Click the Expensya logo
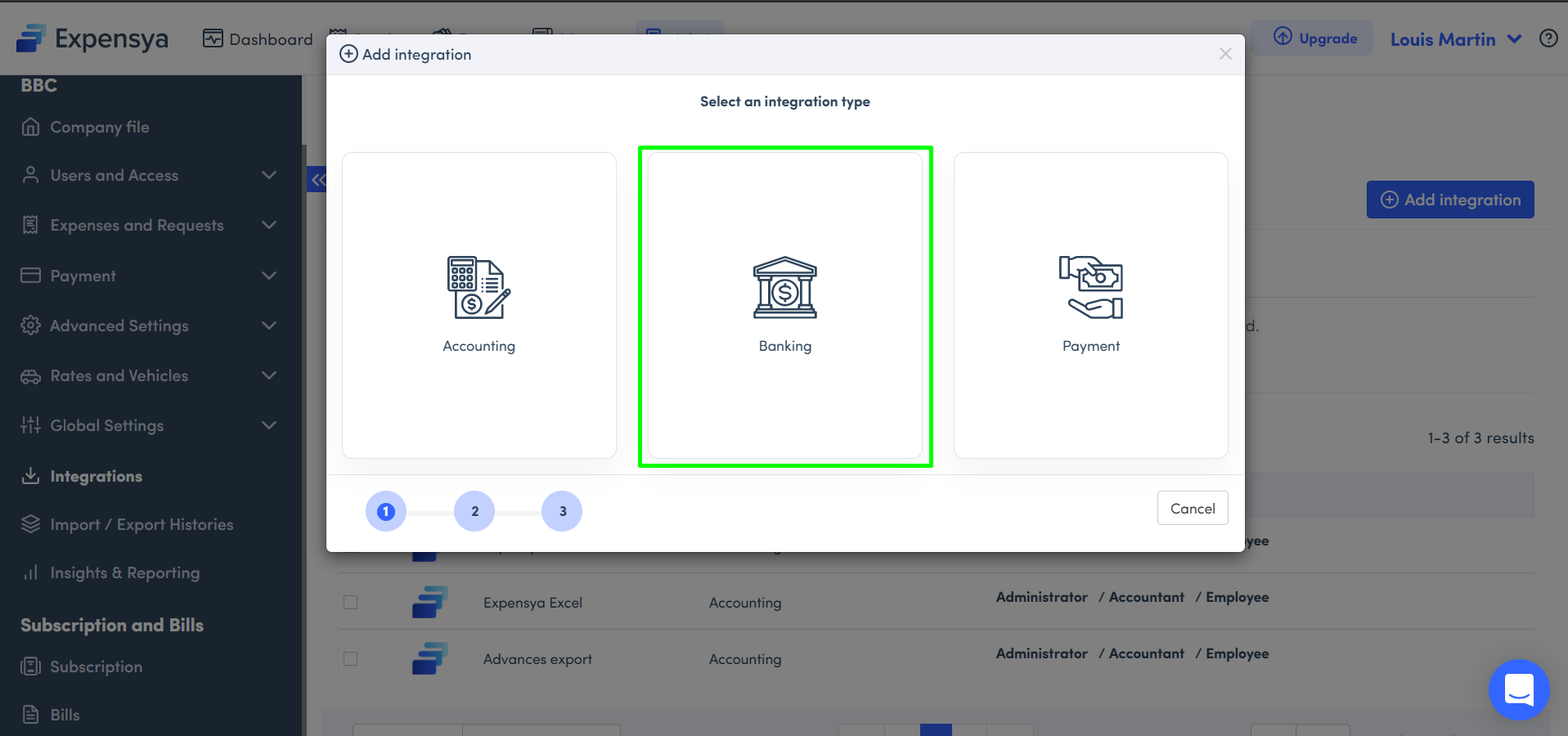Image resolution: width=1568 pixels, height=736 pixels. click(x=92, y=38)
